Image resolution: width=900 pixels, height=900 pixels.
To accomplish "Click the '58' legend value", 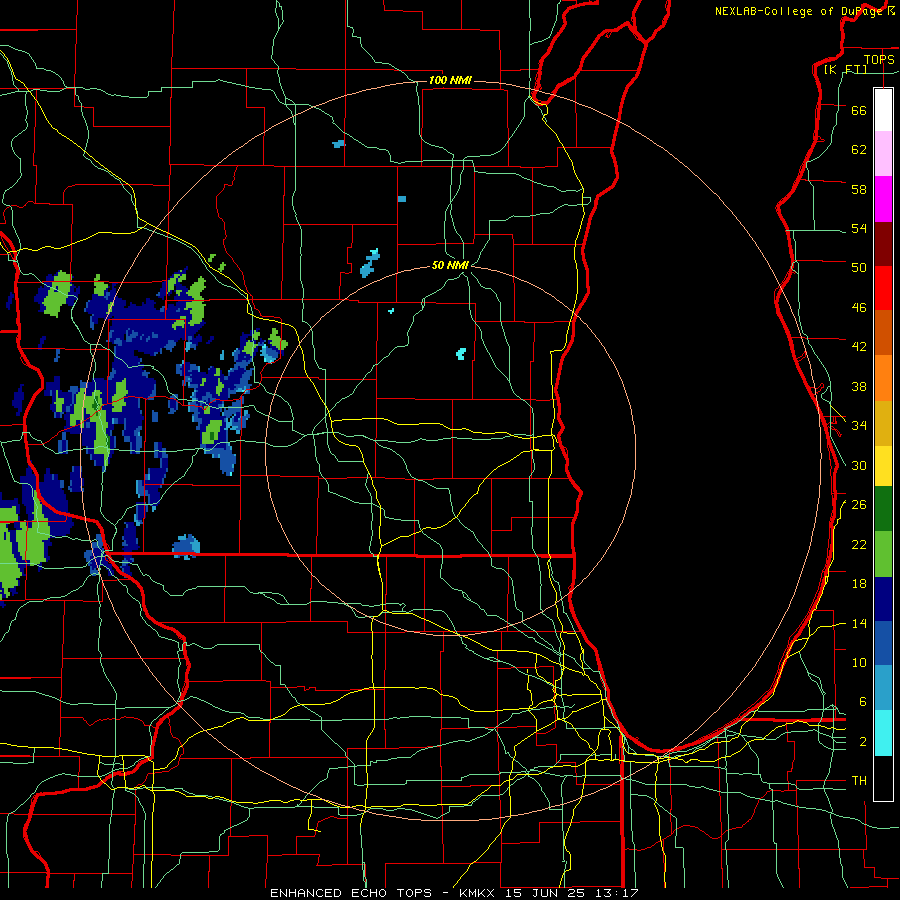I will [x=859, y=189].
